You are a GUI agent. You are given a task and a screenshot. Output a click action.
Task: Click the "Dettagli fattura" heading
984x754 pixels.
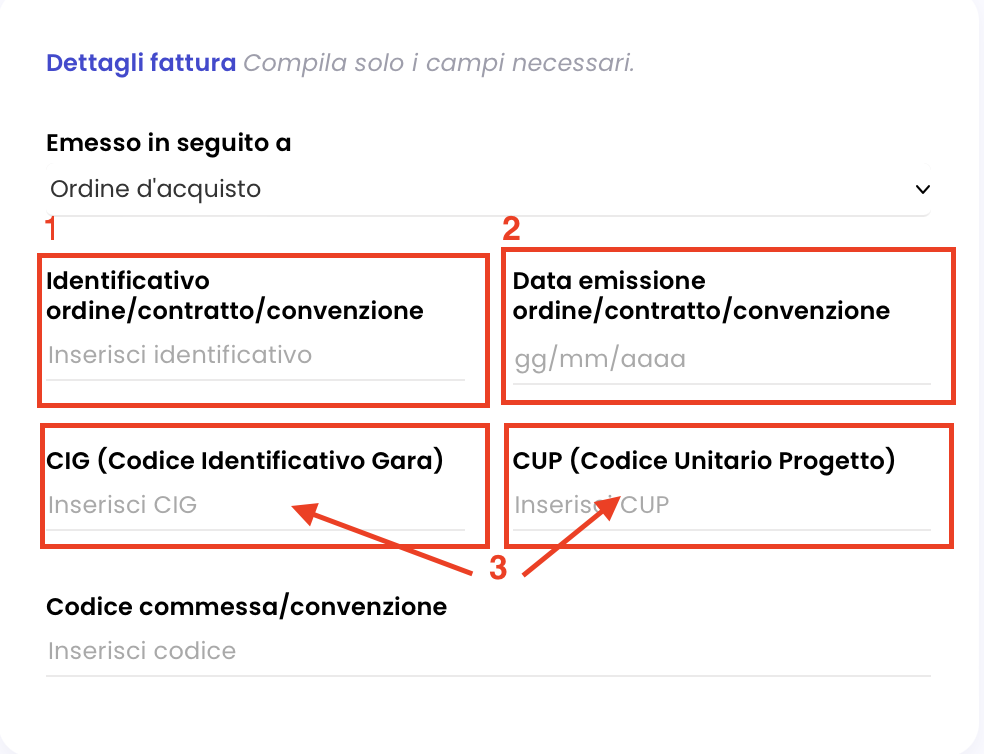[x=141, y=63]
